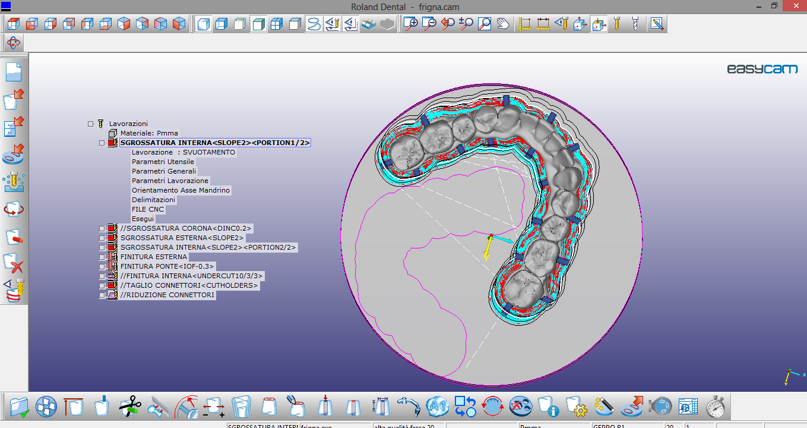Click the globe icon in bottom toolbar
The height and width of the screenshot is (428, 807).
(x=436, y=407)
